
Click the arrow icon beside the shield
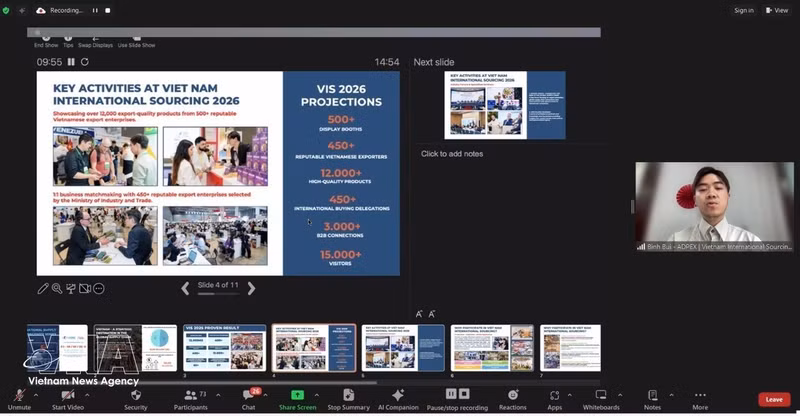22,10
